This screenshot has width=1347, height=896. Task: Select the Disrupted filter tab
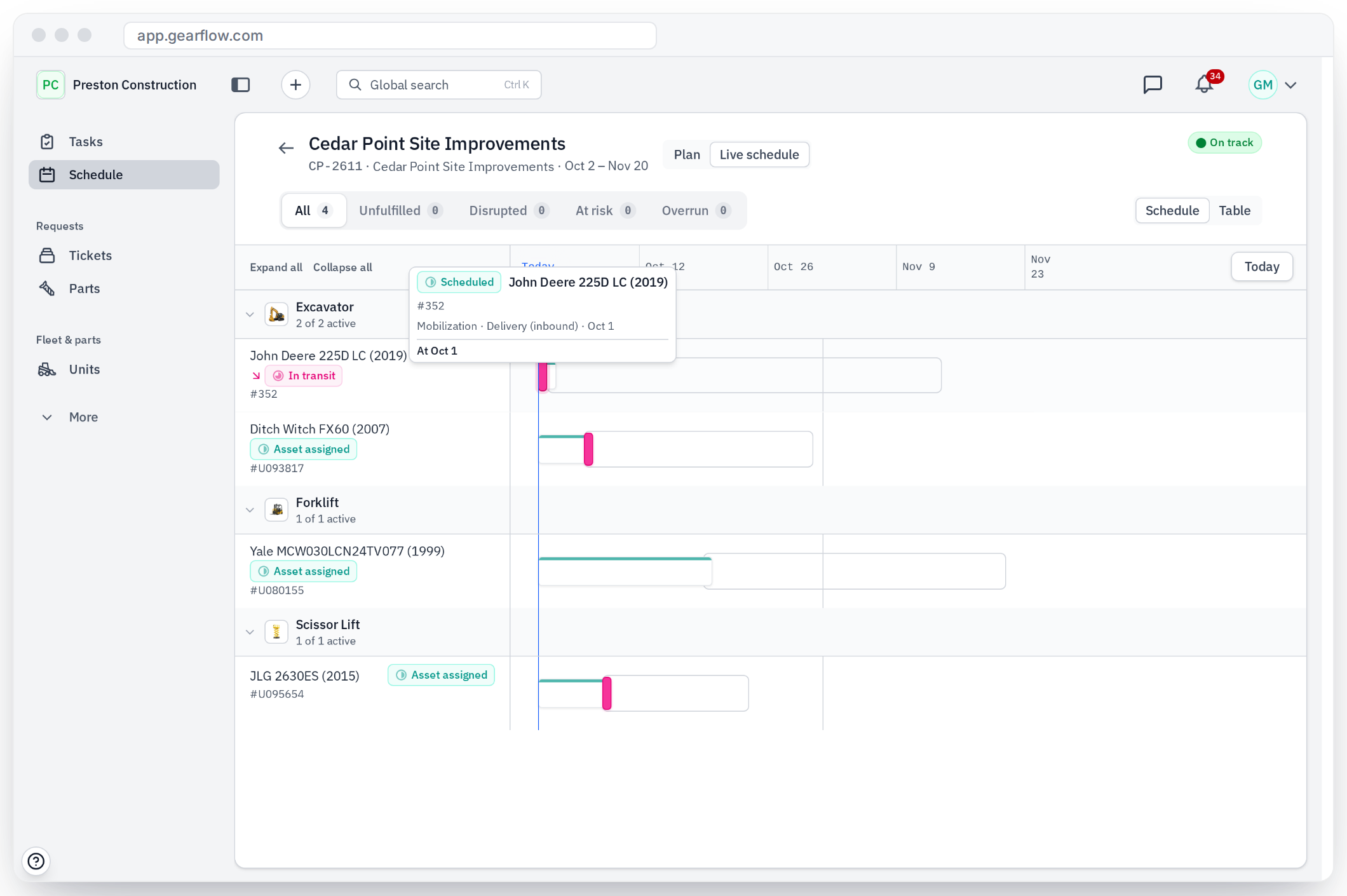(x=509, y=210)
